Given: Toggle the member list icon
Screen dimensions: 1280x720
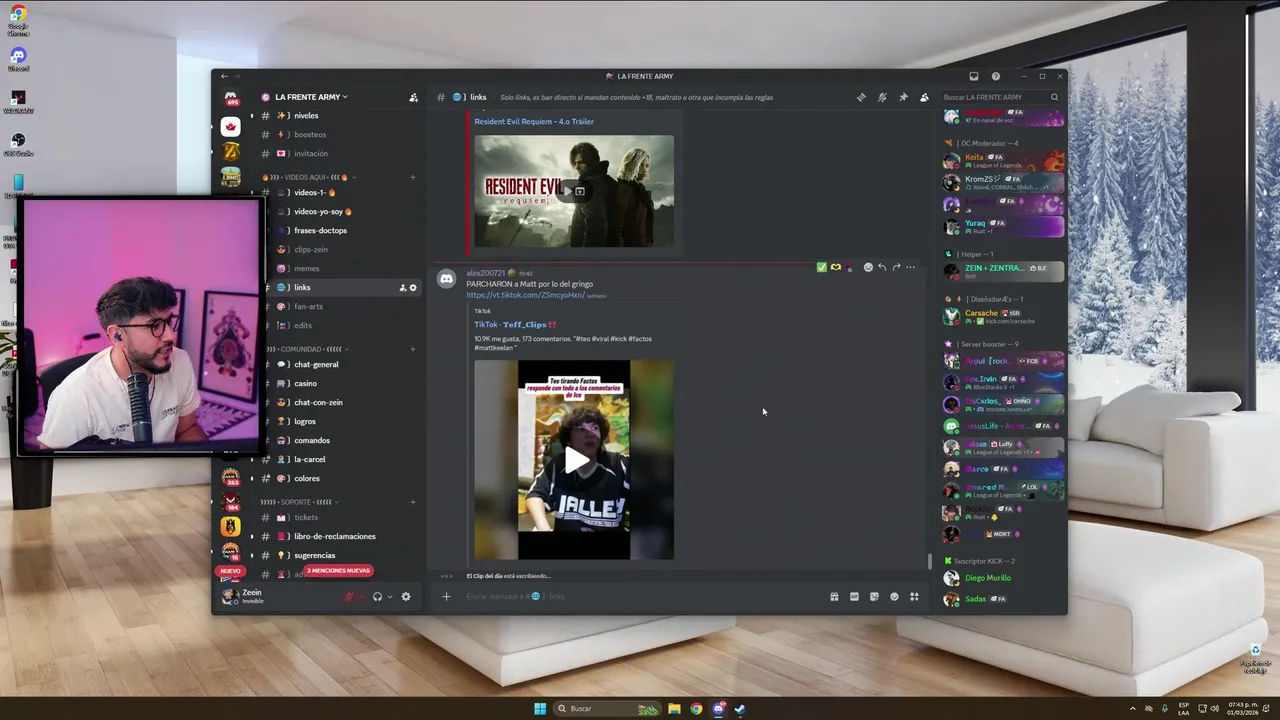Looking at the screenshot, I should [924, 97].
